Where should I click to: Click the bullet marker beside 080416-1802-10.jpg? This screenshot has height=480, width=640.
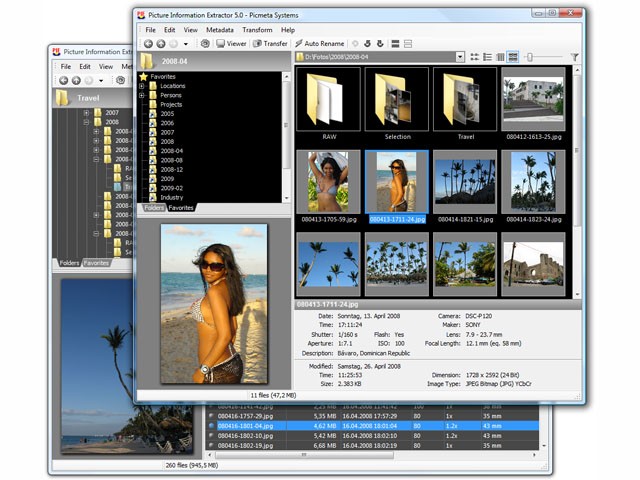(211, 436)
